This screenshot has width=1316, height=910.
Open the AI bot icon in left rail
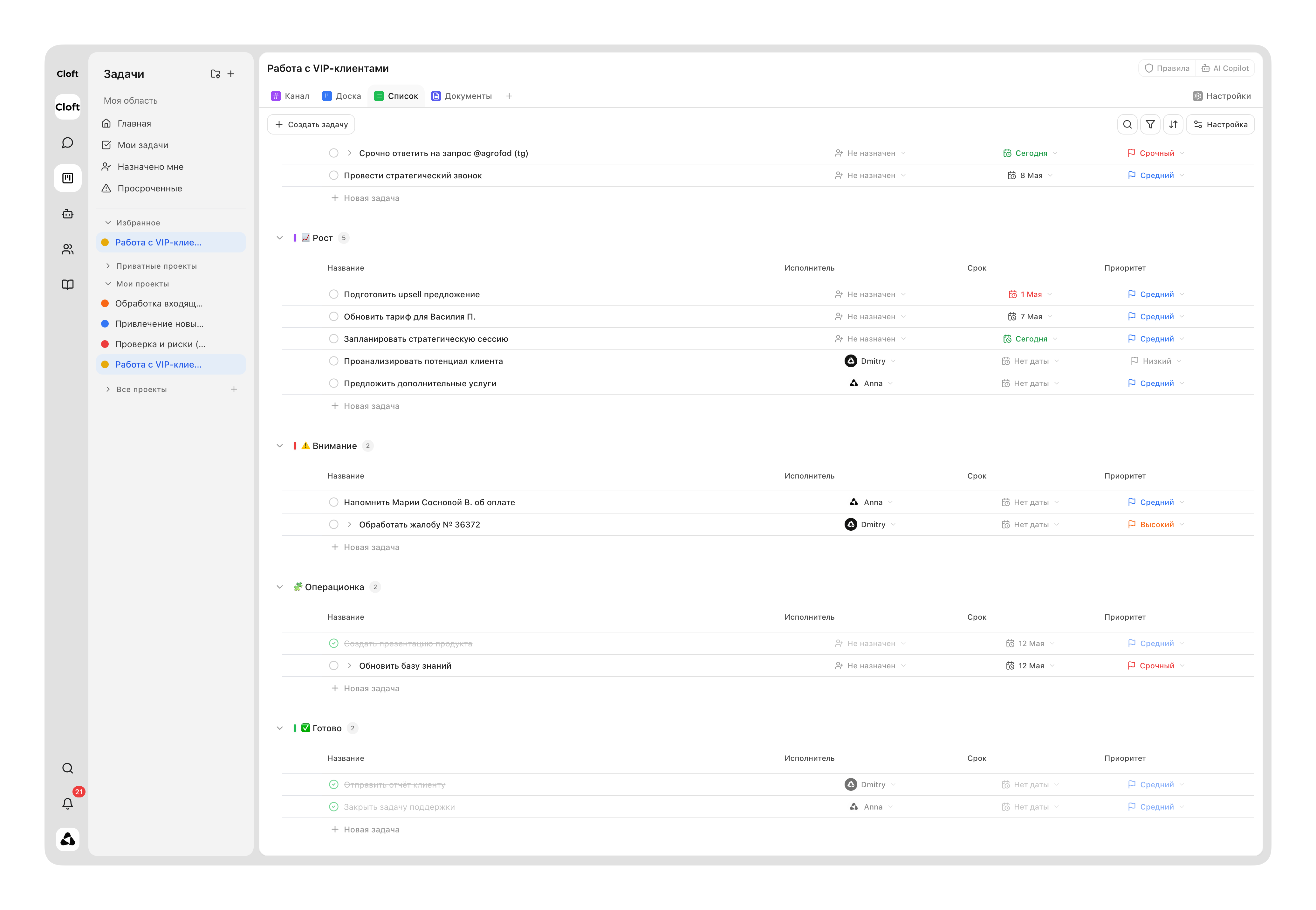pyautogui.click(x=67, y=214)
